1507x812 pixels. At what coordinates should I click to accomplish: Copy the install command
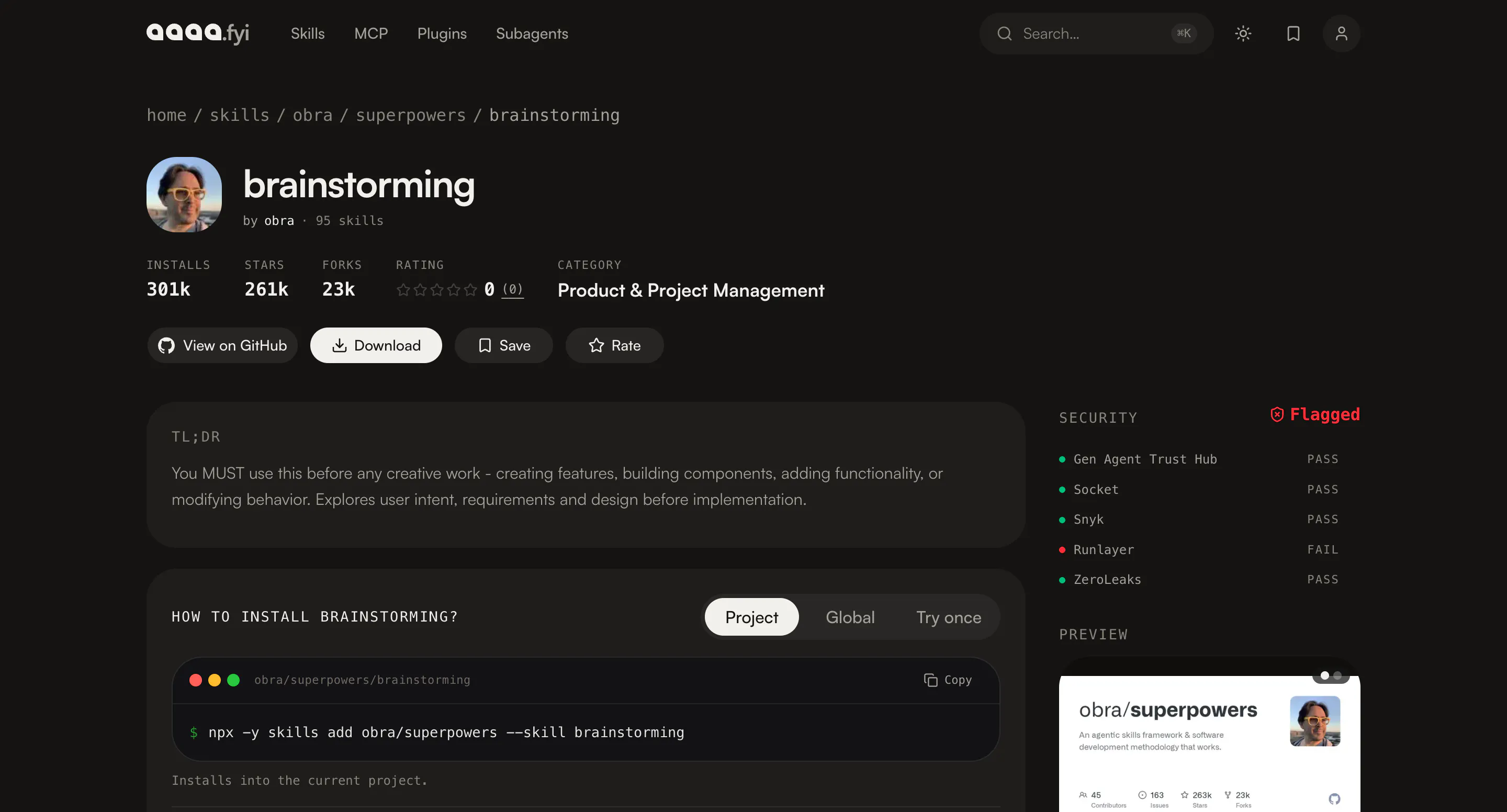pos(948,680)
